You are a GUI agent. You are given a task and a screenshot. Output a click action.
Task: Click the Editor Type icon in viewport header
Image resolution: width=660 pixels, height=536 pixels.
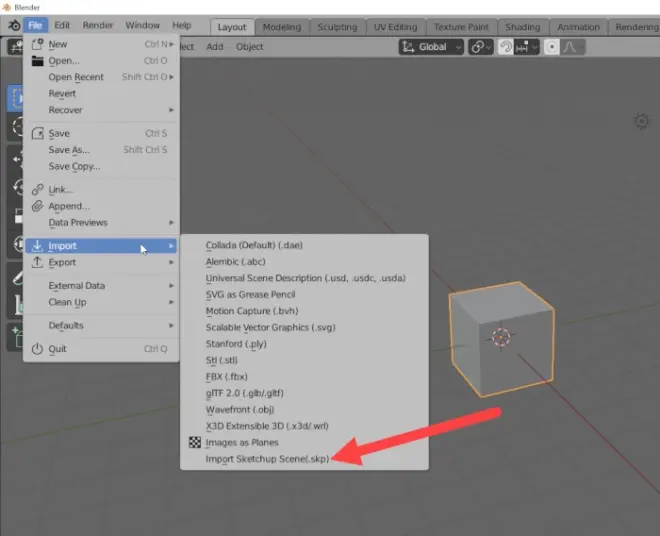pos(15,47)
